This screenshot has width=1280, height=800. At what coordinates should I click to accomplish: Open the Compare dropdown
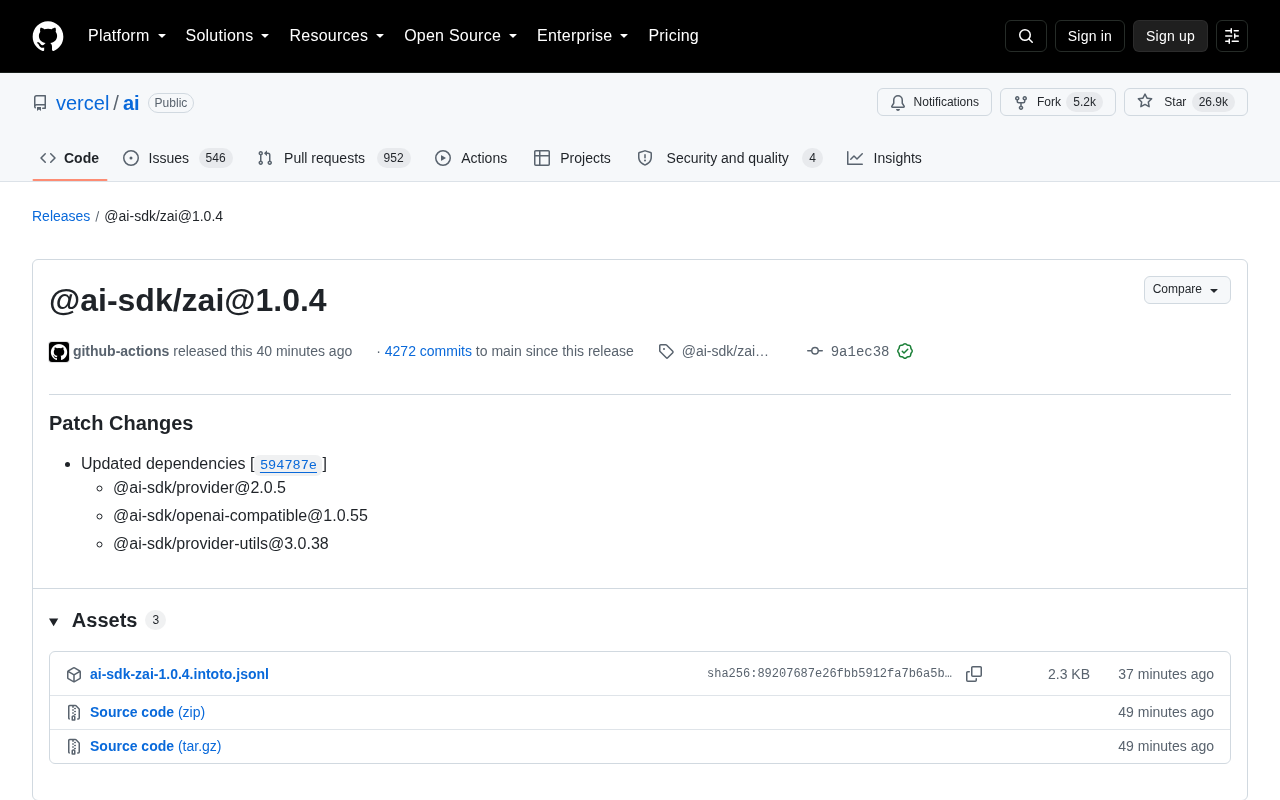[x=1187, y=290]
